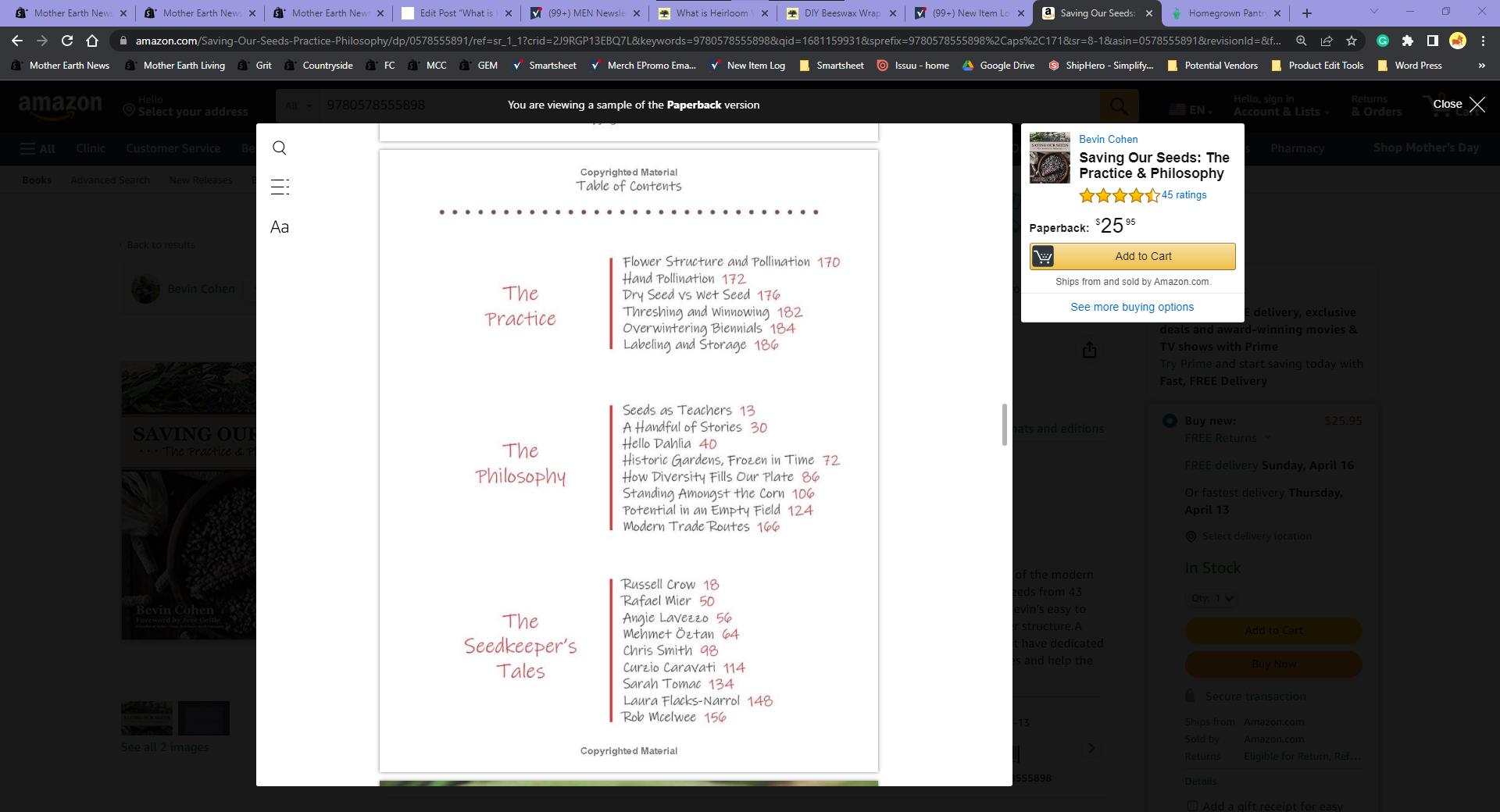Screen dimensions: 1500x812
Task: Share this page from the address bar
Action: [1327, 41]
